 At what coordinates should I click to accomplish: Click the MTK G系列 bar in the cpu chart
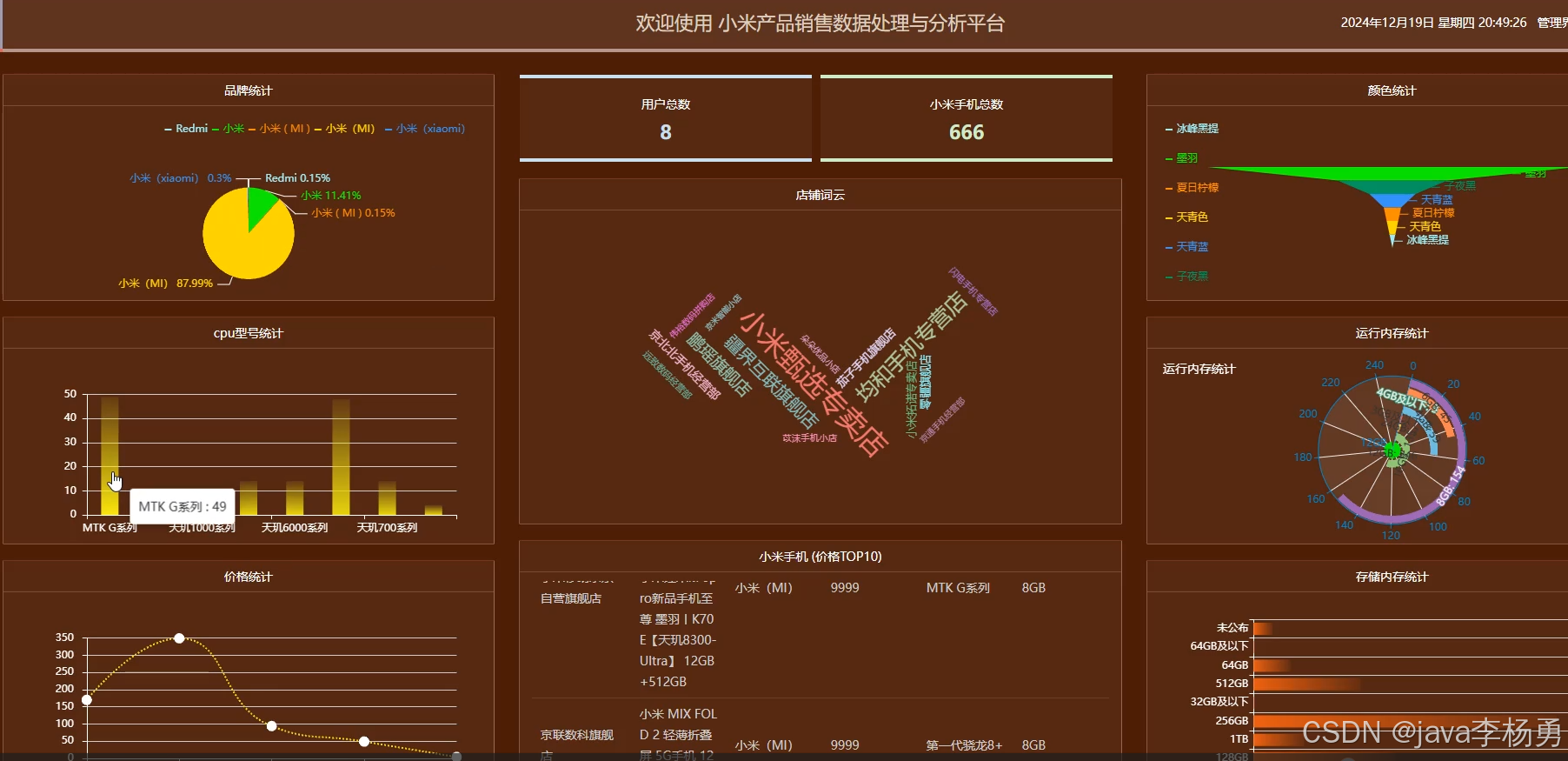coord(110,455)
